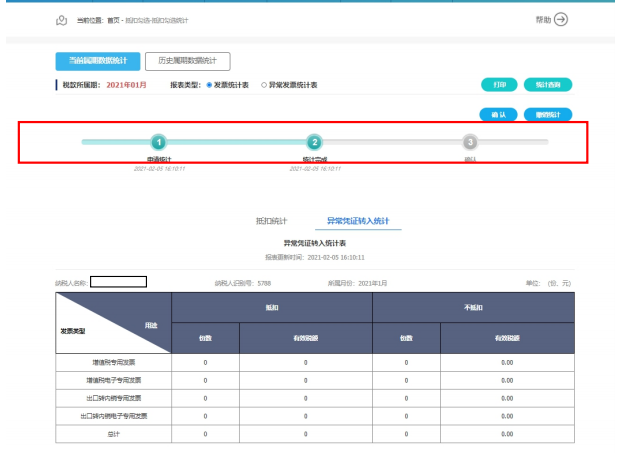Click the taxpayer ID number 5788

[264, 283]
